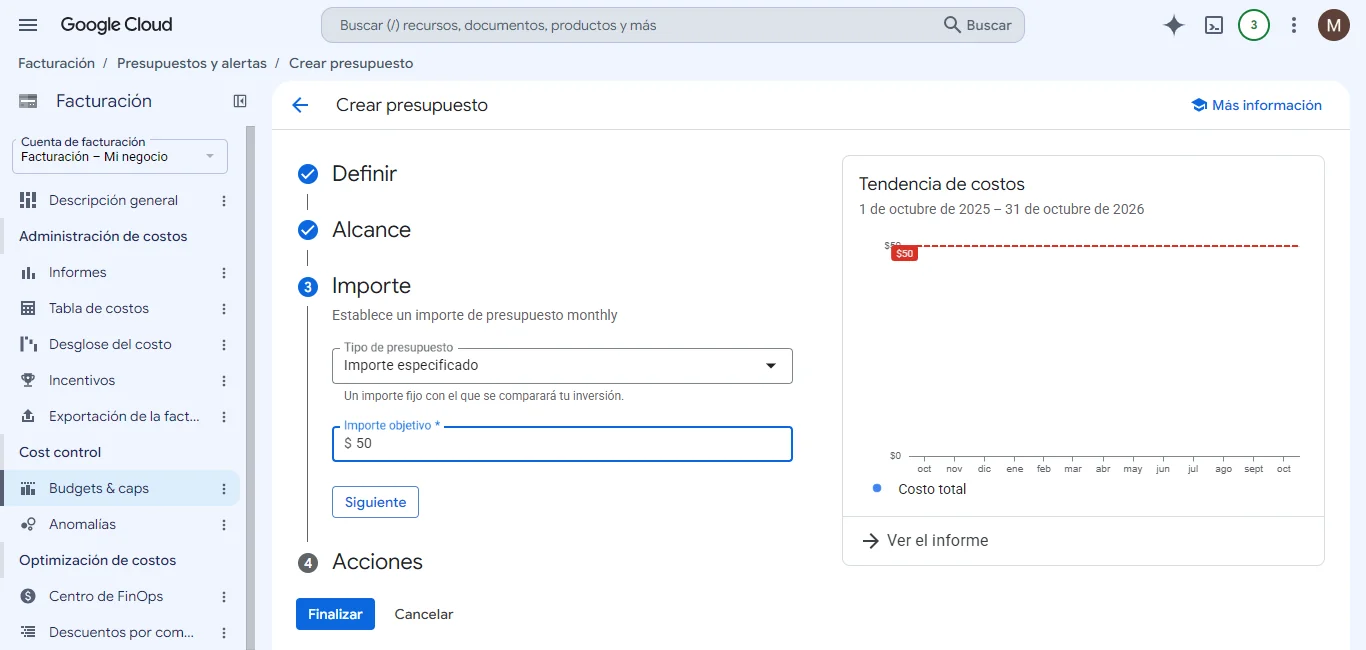Open more options for Exportación de la facturación
The width and height of the screenshot is (1366, 650).
coord(224,417)
